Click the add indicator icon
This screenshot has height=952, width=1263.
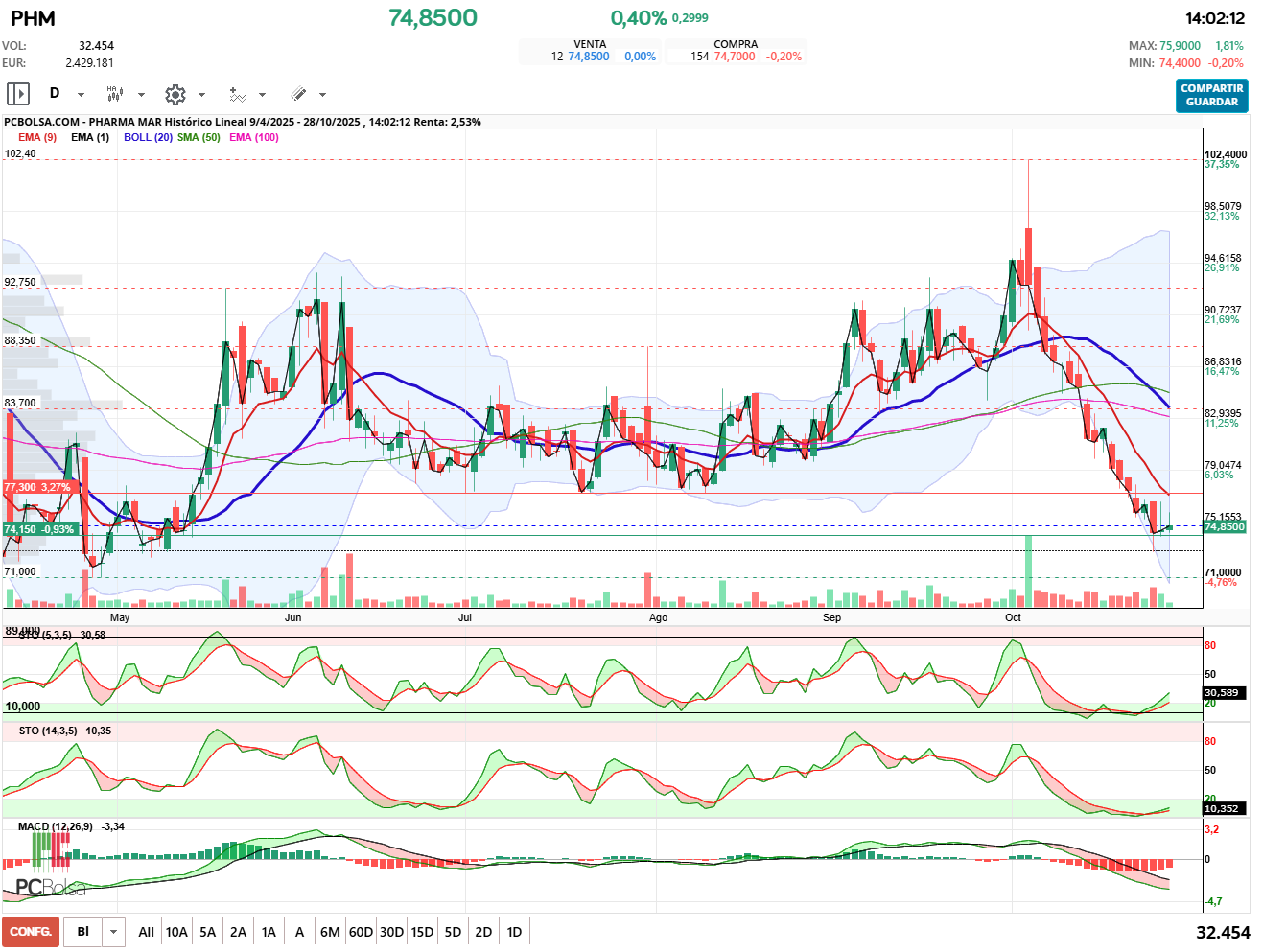(x=237, y=94)
